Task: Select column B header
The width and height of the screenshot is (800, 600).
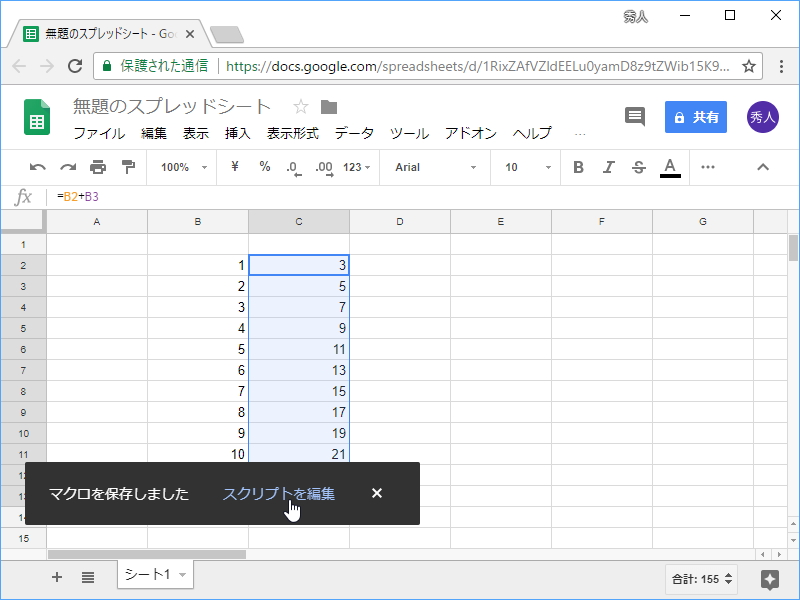Action: pyautogui.click(x=198, y=221)
